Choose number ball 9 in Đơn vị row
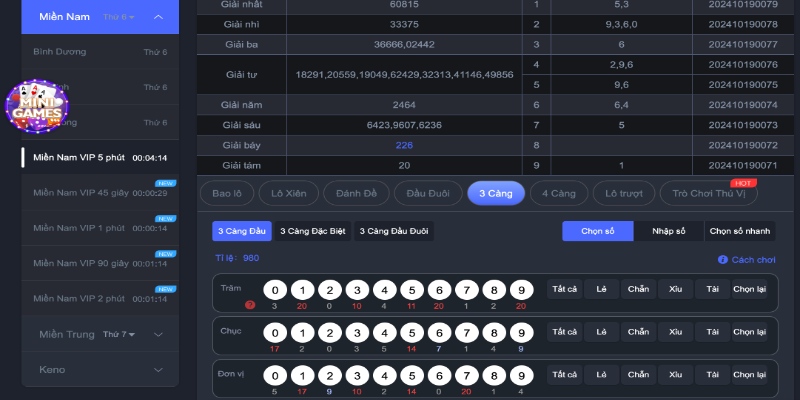This screenshot has width=800, height=400. pyautogui.click(x=519, y=376)
